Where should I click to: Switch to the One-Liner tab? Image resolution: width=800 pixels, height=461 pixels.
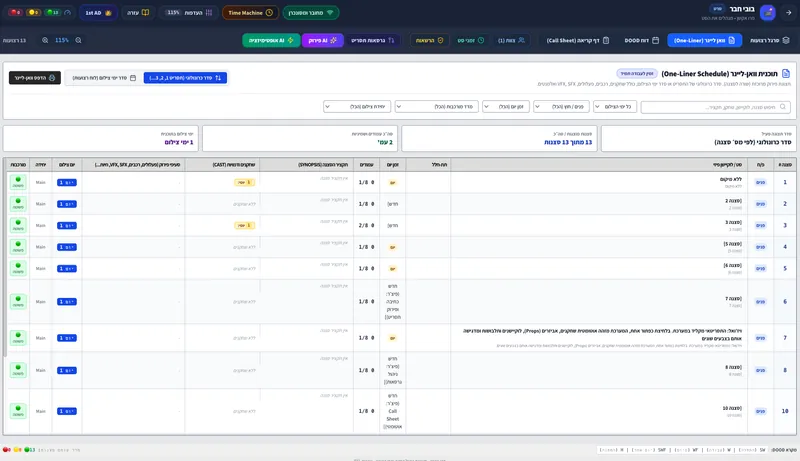tap(704, 40)
